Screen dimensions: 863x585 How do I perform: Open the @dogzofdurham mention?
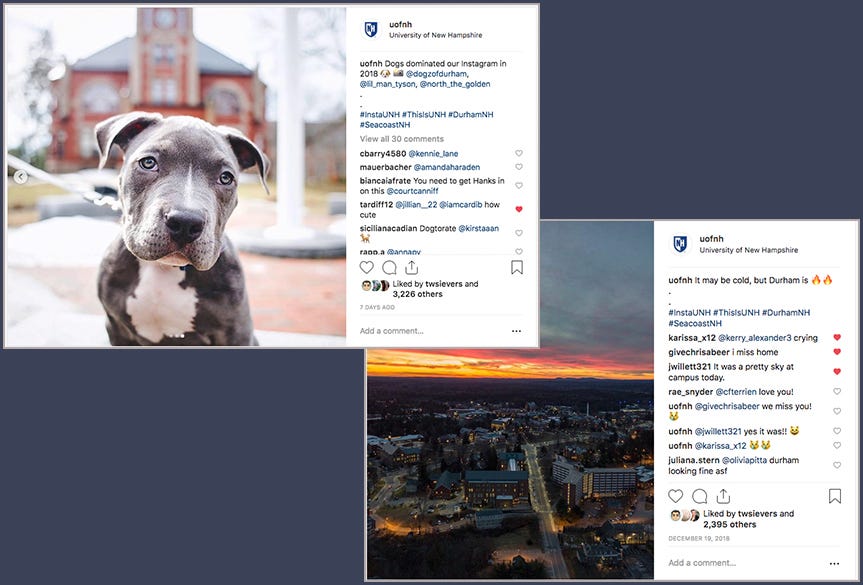437,74
